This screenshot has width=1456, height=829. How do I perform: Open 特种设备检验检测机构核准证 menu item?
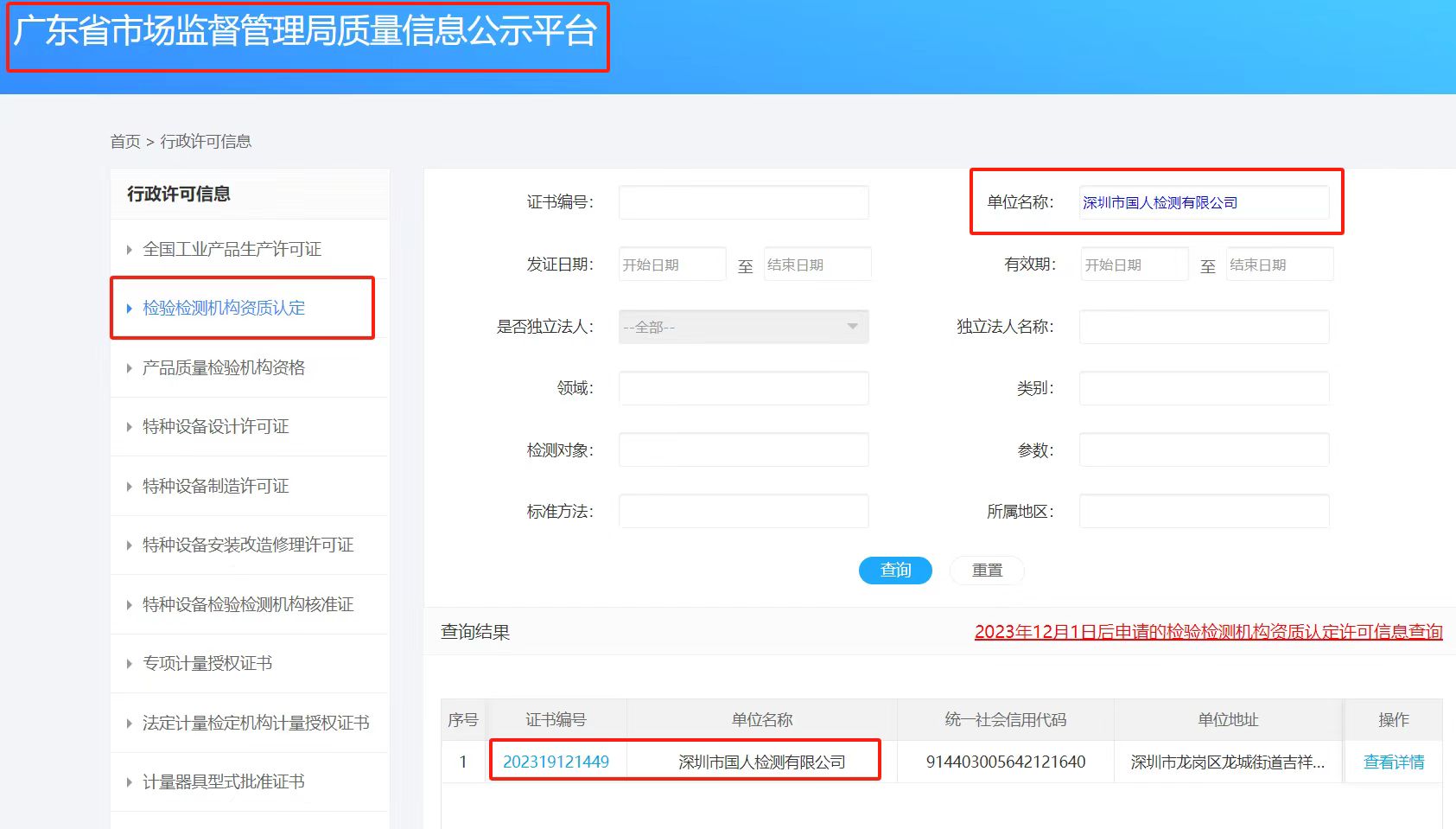(248, 604)
